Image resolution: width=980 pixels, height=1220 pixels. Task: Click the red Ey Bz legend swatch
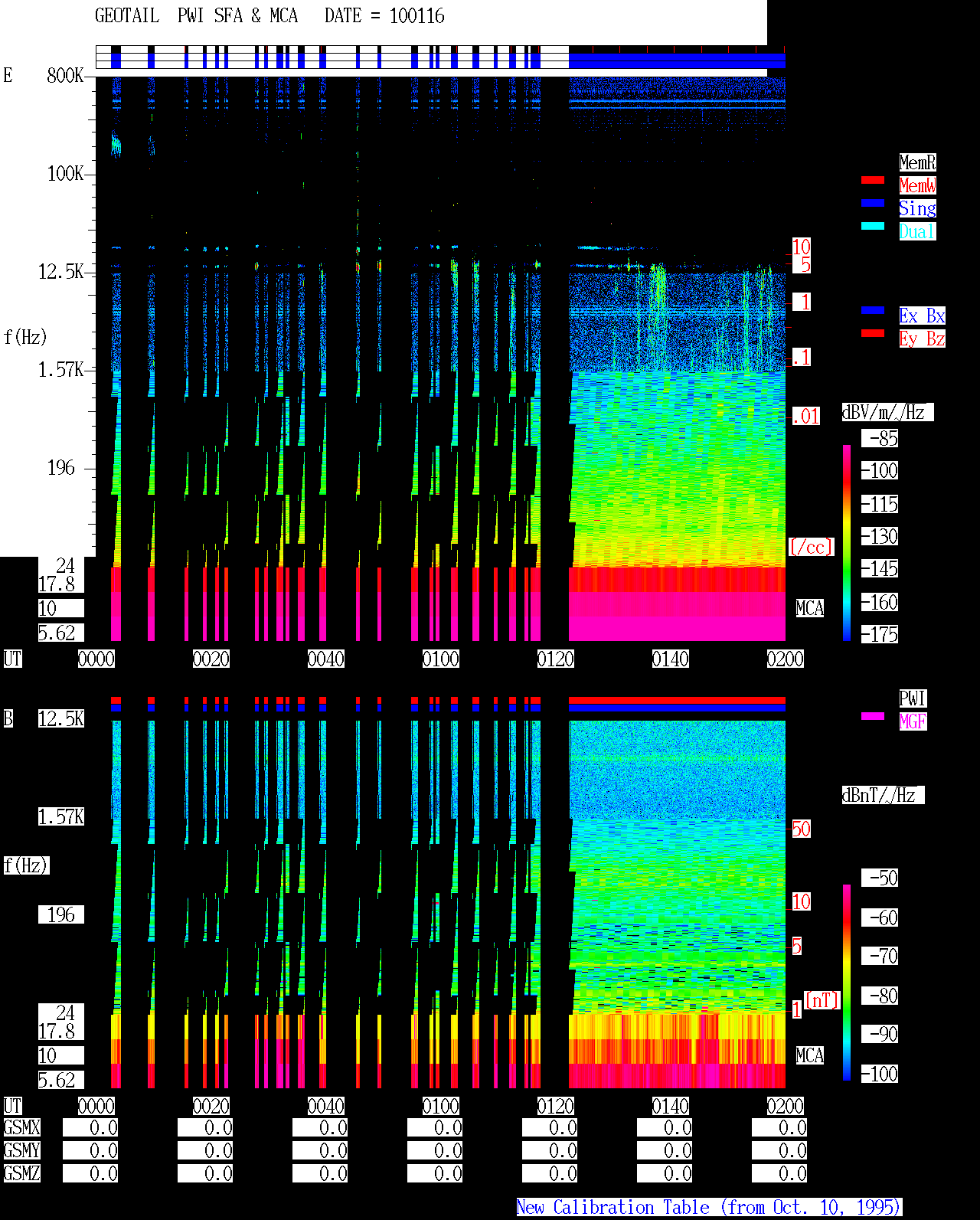(x=873, y=333)
